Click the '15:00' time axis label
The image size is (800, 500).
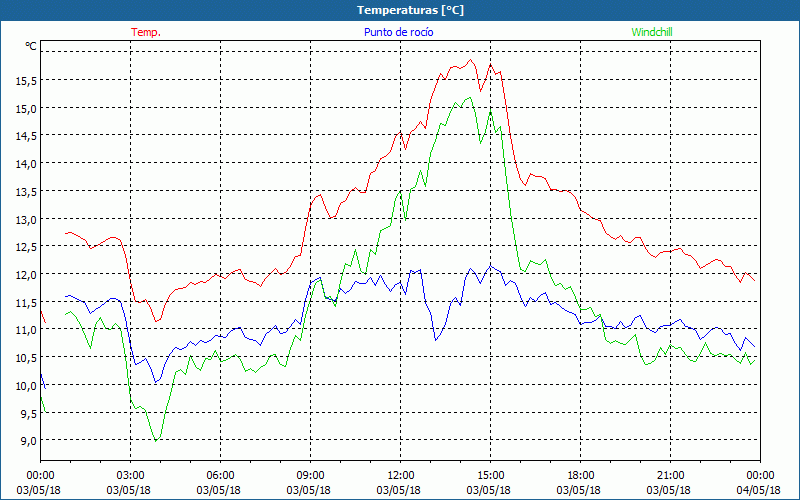[x=490, y=476]
